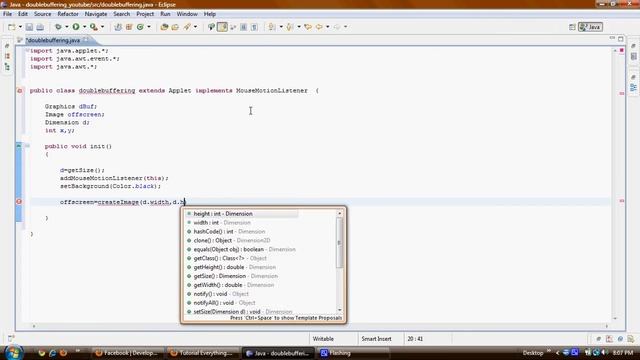Open the Project menu
This screenshot has height=360, width=640.
(x=145, y=14)
